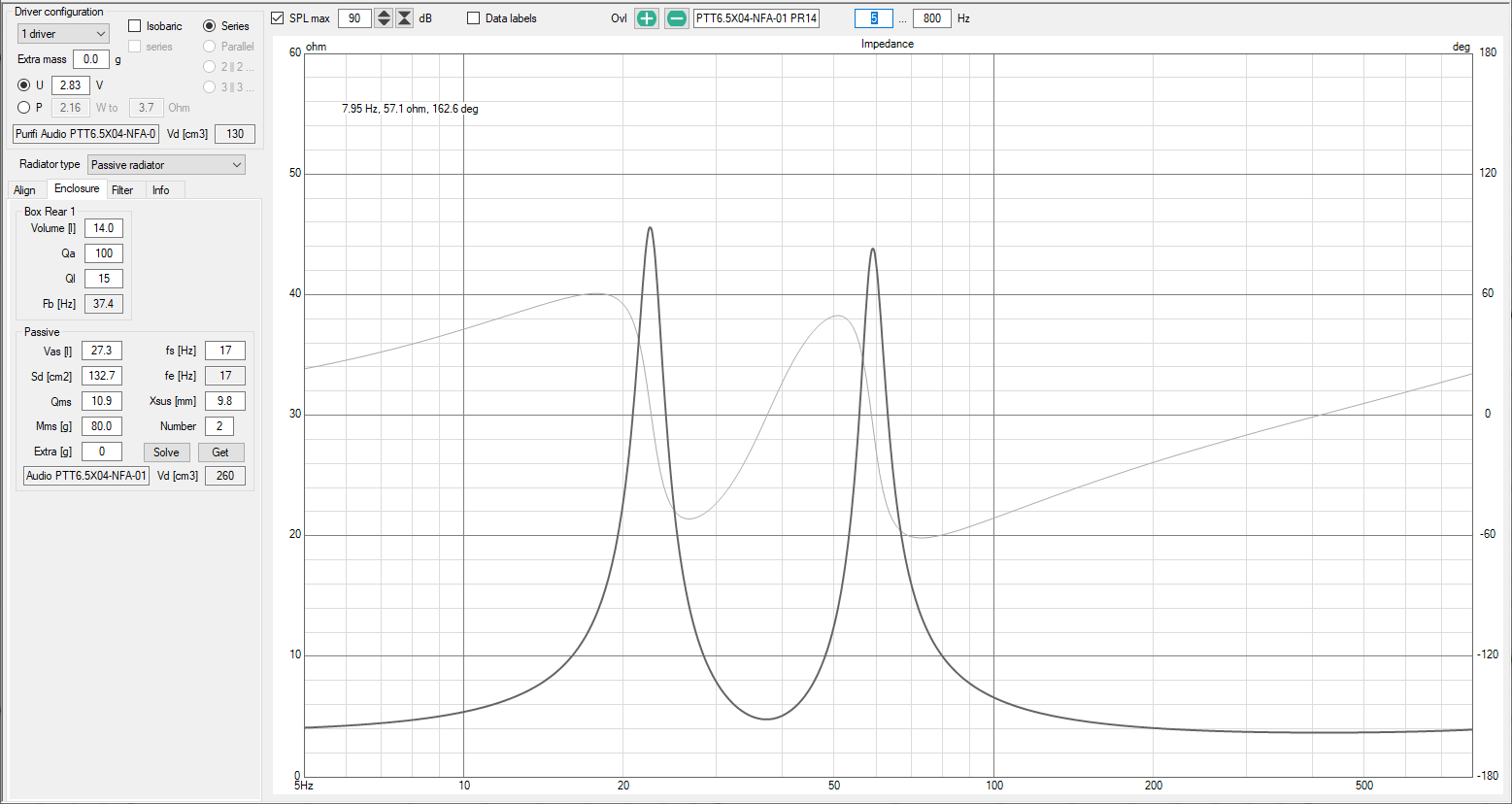The width and height of the screenshot is (1512, 804).
Task: Click the start frequency 5 field
Action: pos(874,18)
